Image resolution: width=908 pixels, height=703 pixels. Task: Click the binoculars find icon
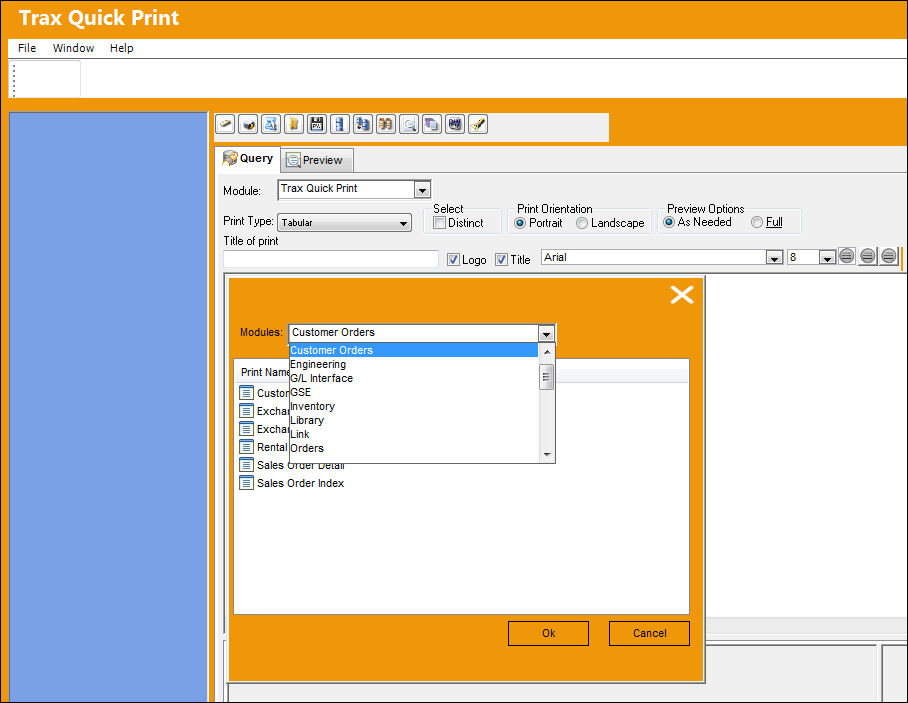386,124
